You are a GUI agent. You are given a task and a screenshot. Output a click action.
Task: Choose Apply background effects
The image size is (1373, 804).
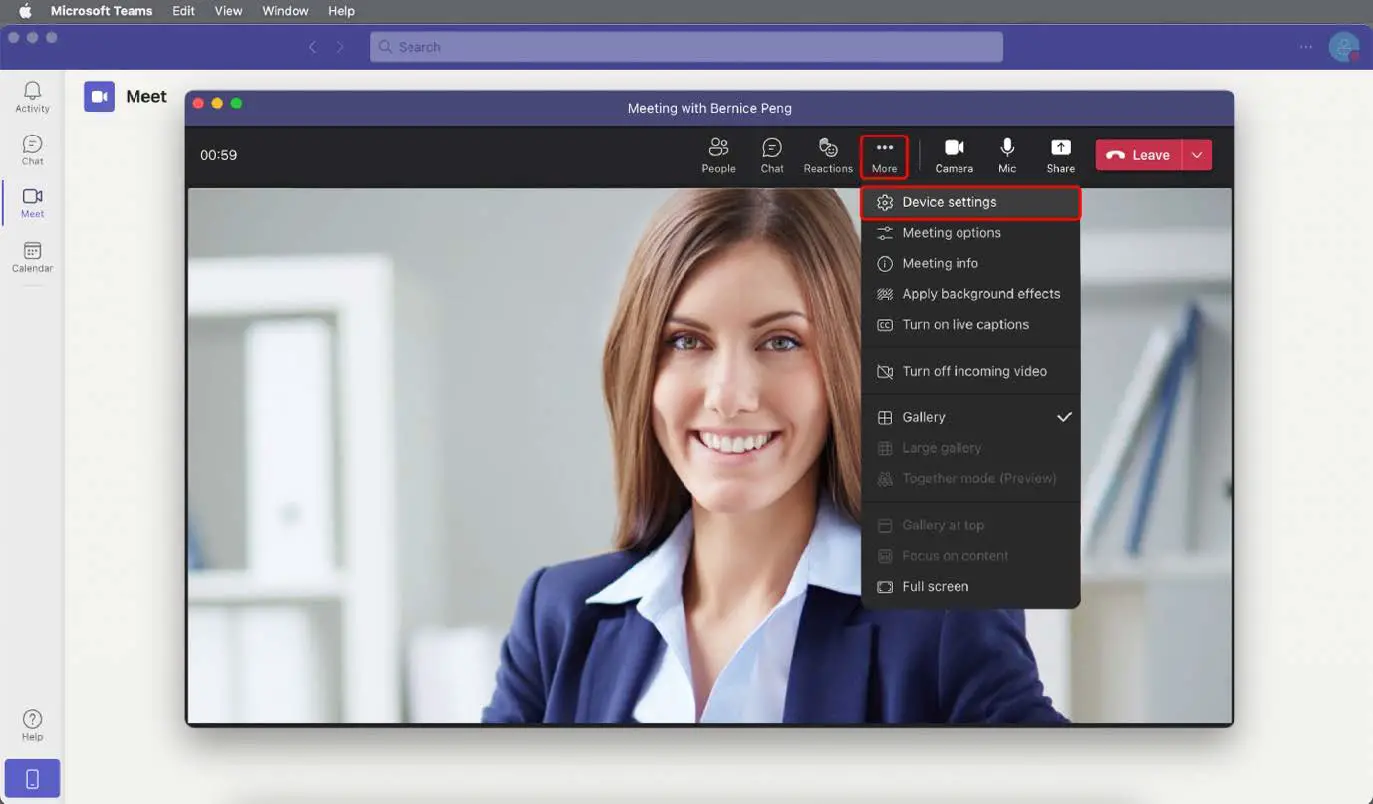[x=970, y=294]
